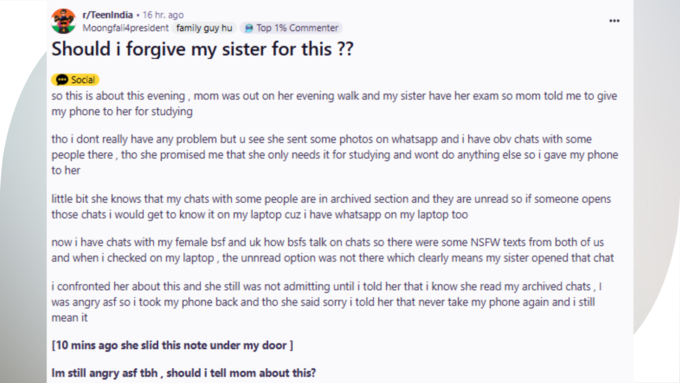The height and width of the screenshot is (383, 680).
Task: Click the paragraph starting 'tho i dont really'
Action: tap(335, 155)
